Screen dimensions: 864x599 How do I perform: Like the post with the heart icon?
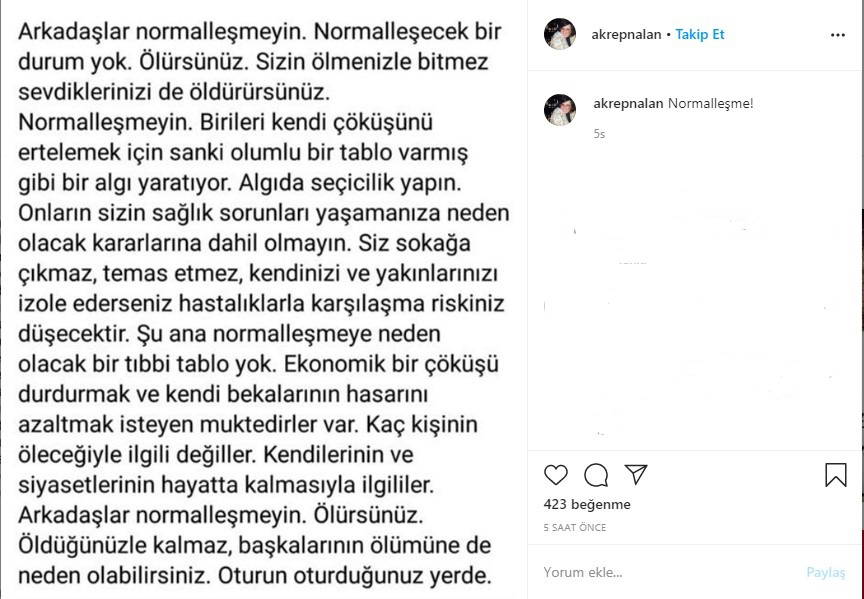pyautogui.click(x=556, y=475)
